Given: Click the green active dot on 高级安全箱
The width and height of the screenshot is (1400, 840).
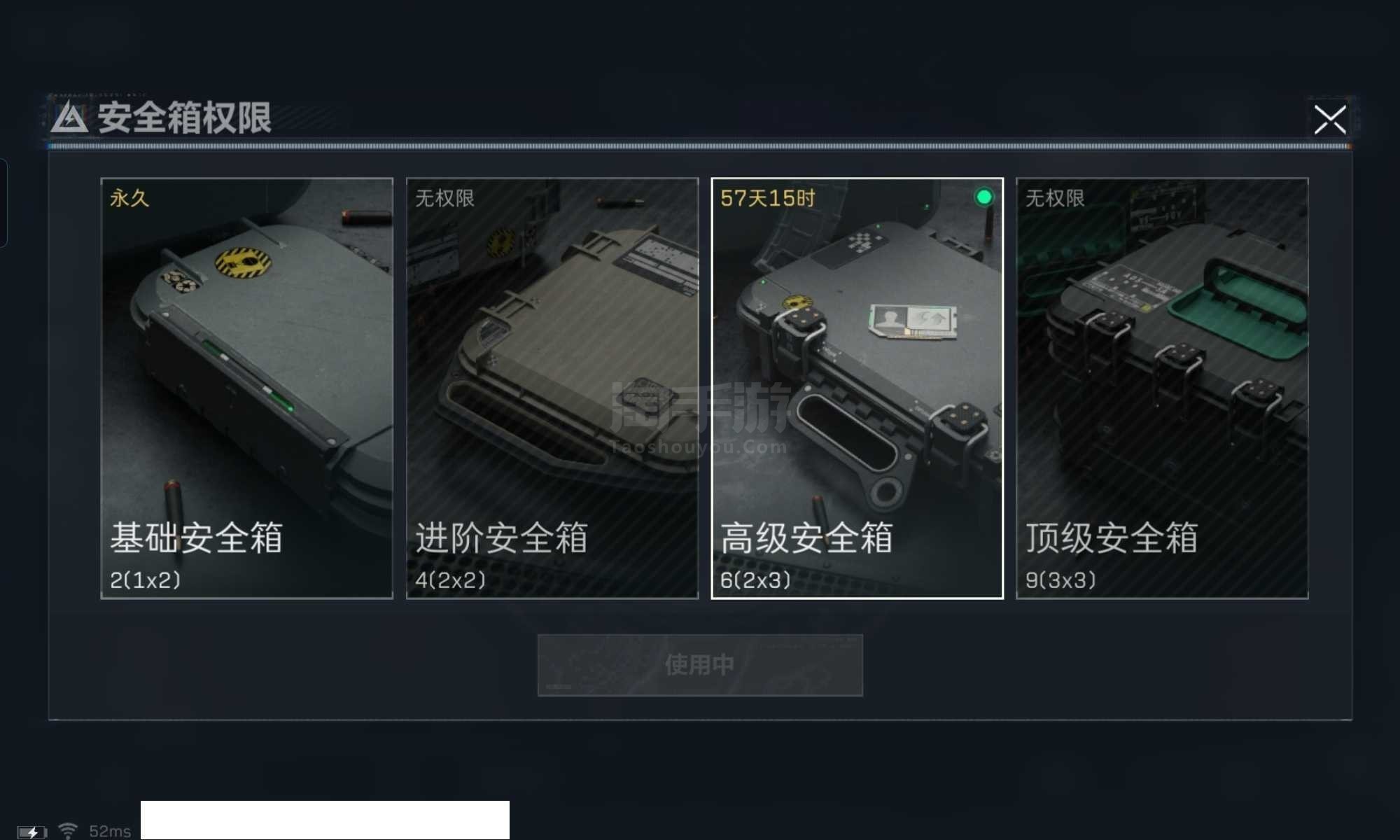Looking at the screenshot, I should point(983,197).
